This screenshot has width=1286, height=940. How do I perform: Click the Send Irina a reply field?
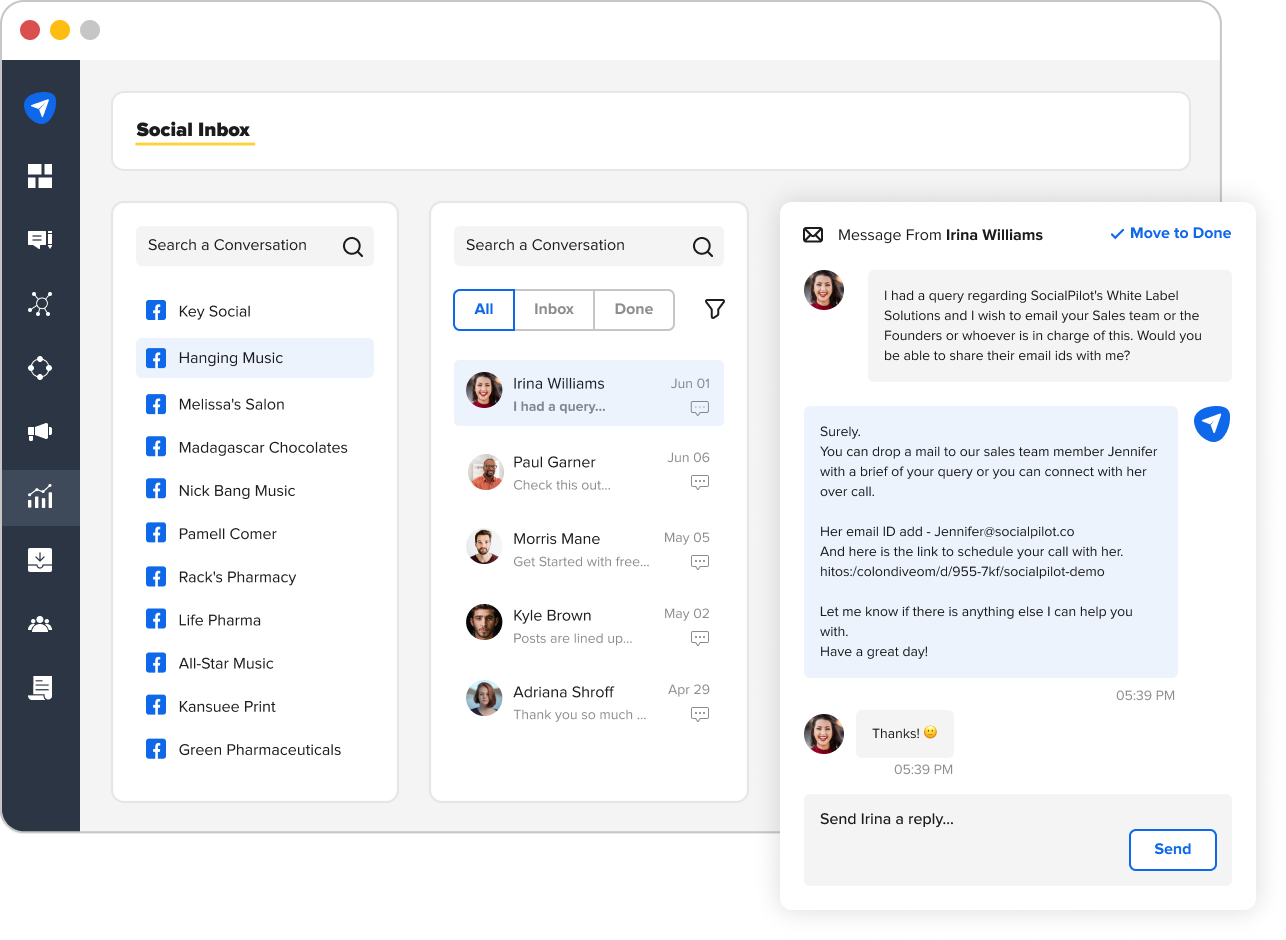1018,840
